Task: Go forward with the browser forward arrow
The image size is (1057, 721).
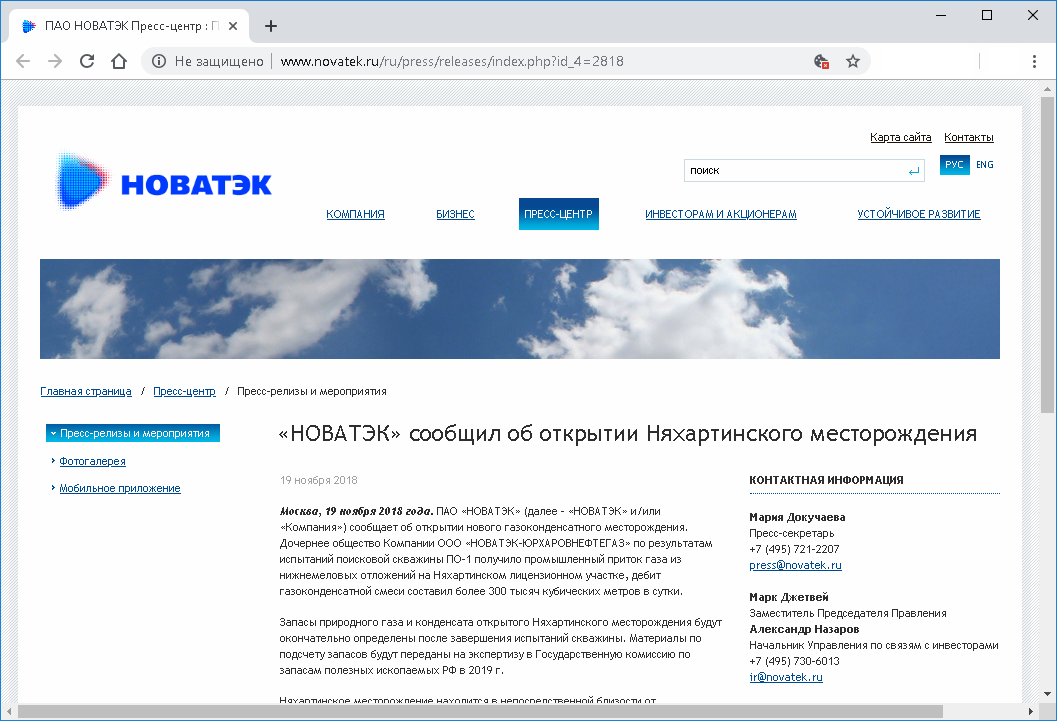Action: [55, 61]
